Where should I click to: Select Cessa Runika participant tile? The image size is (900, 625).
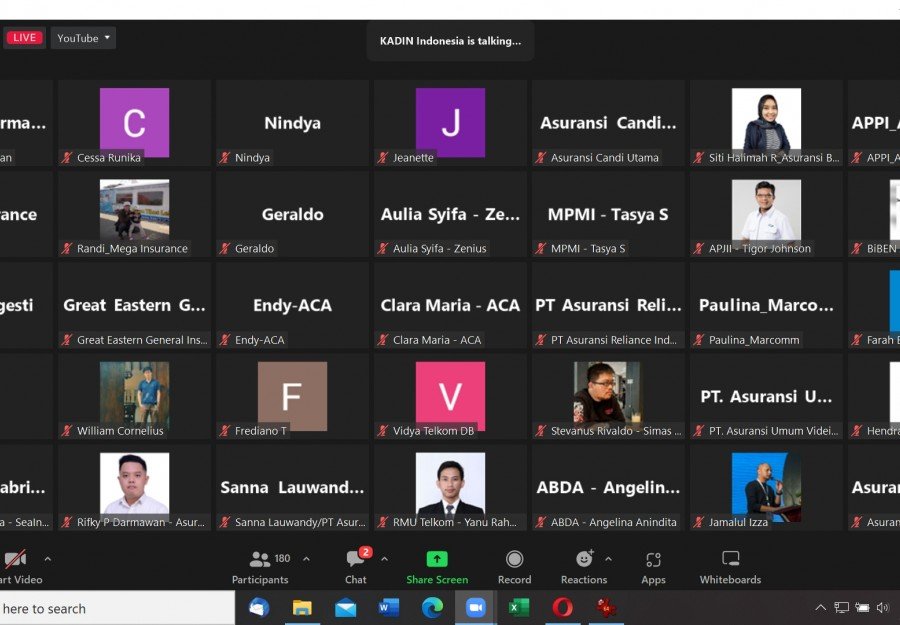coord(135,123)
